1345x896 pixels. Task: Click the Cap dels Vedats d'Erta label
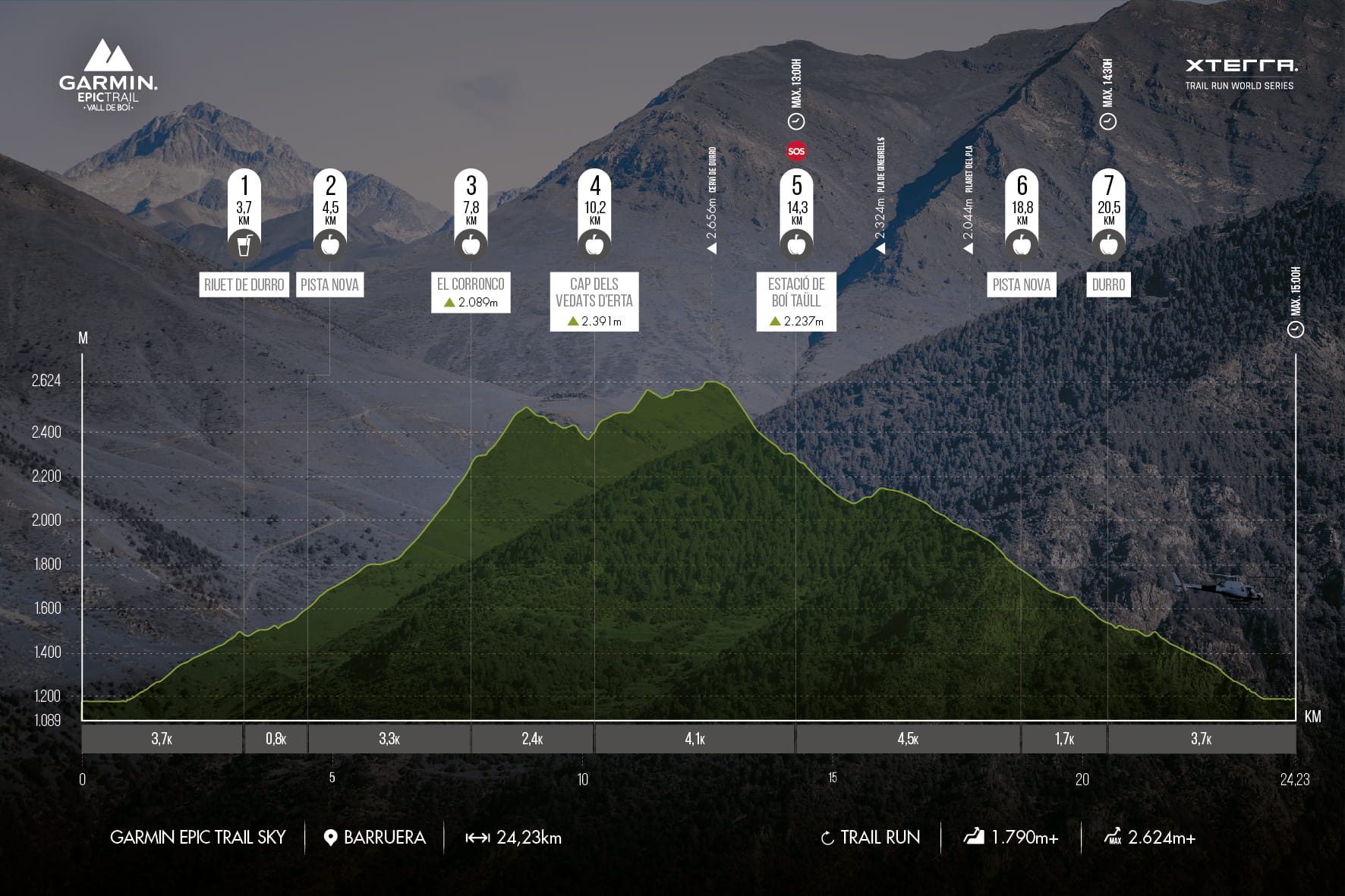594,301
